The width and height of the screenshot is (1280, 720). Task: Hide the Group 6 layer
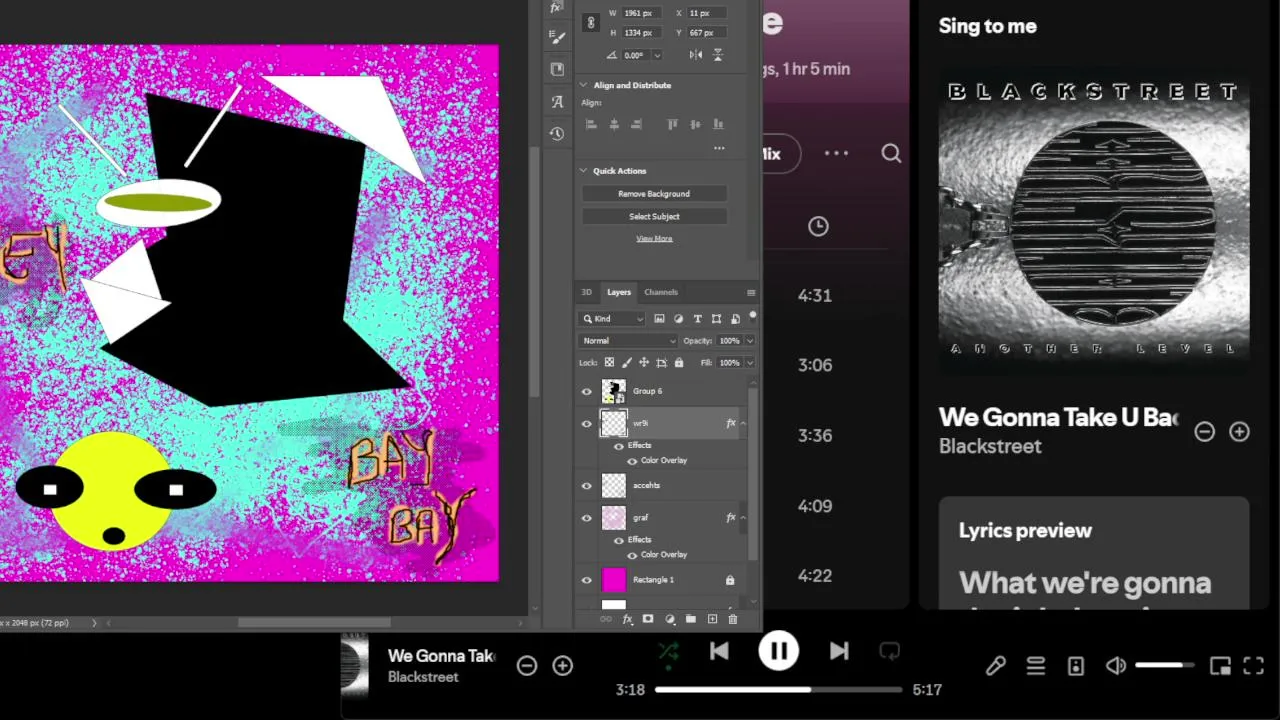(587, 391)
